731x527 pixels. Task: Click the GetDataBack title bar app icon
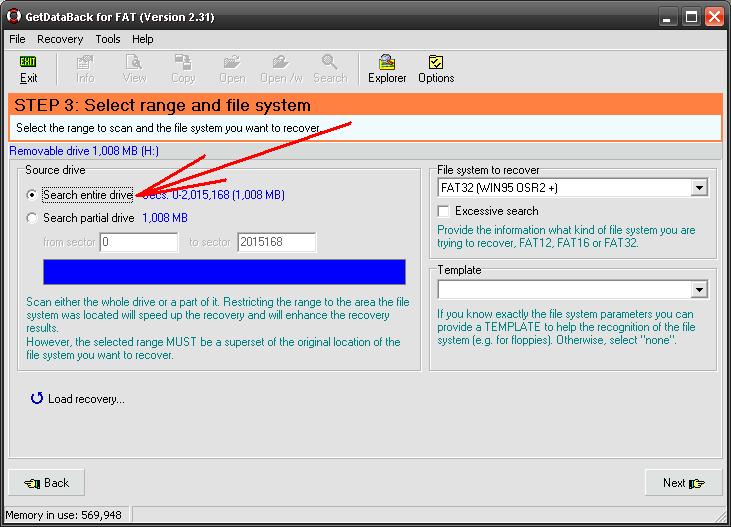(14, 16)
